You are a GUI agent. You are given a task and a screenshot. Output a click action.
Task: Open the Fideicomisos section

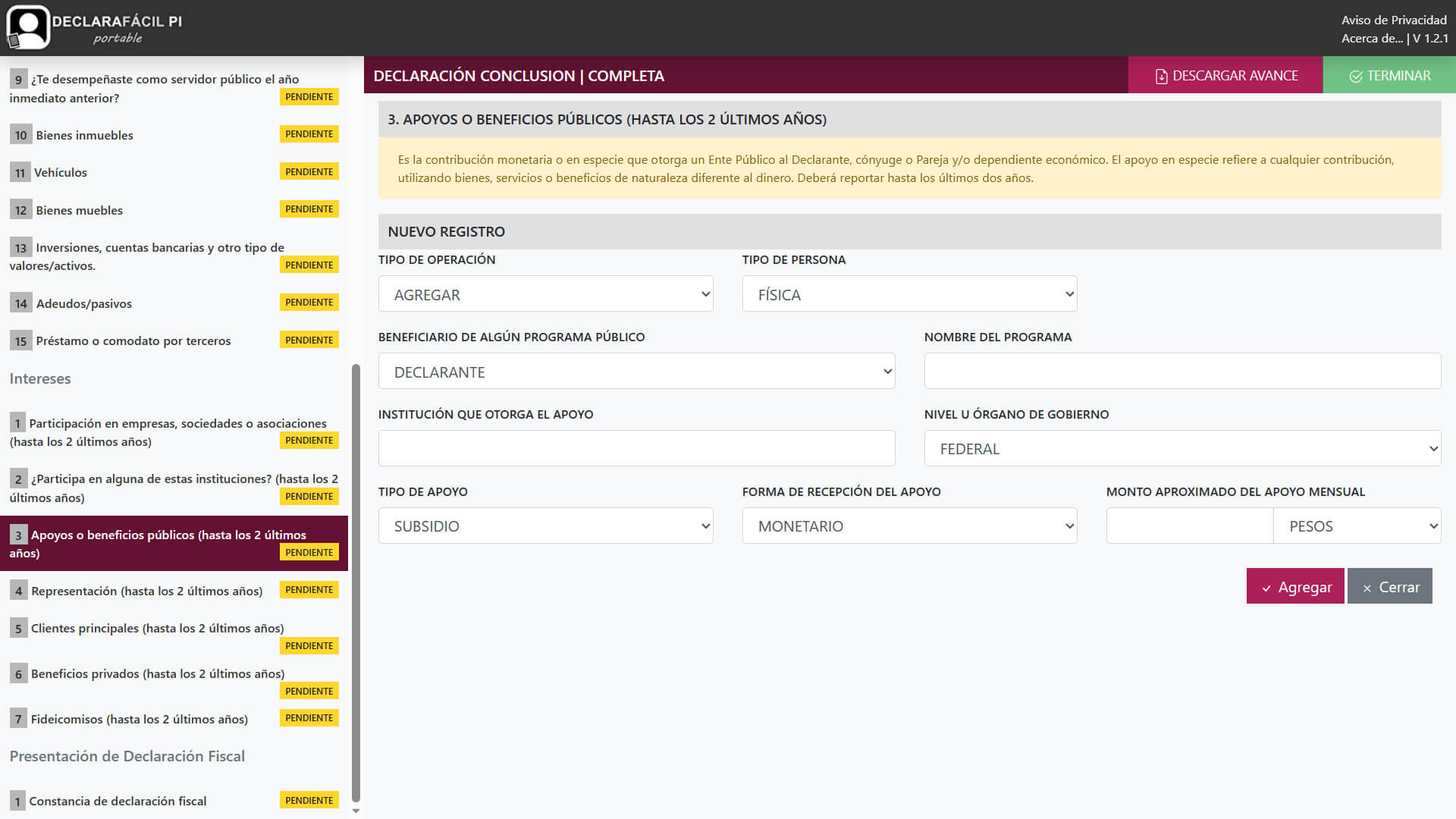point(174,718)
